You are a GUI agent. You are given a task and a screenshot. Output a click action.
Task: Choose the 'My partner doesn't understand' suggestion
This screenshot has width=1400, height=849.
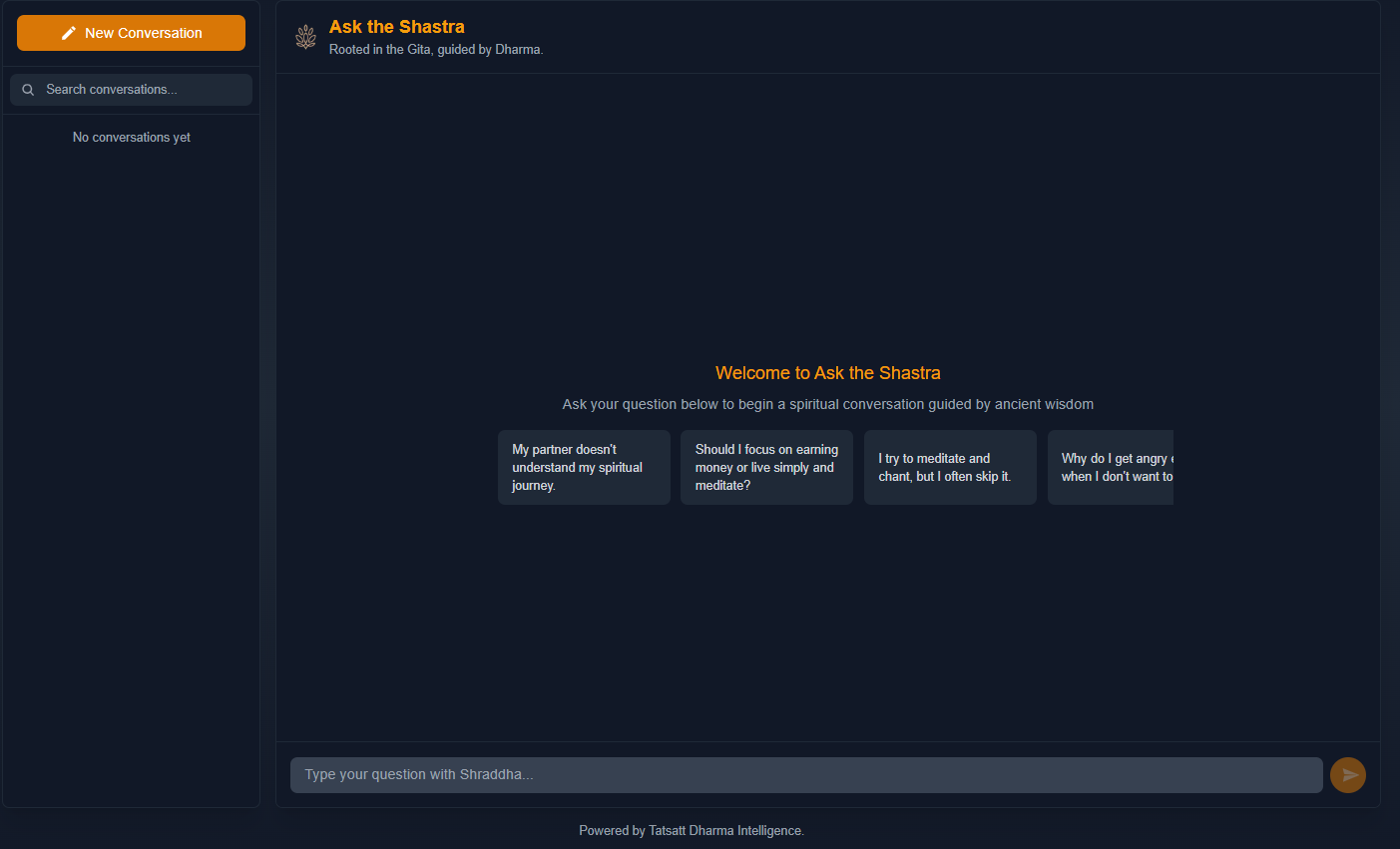click(584, 467)
